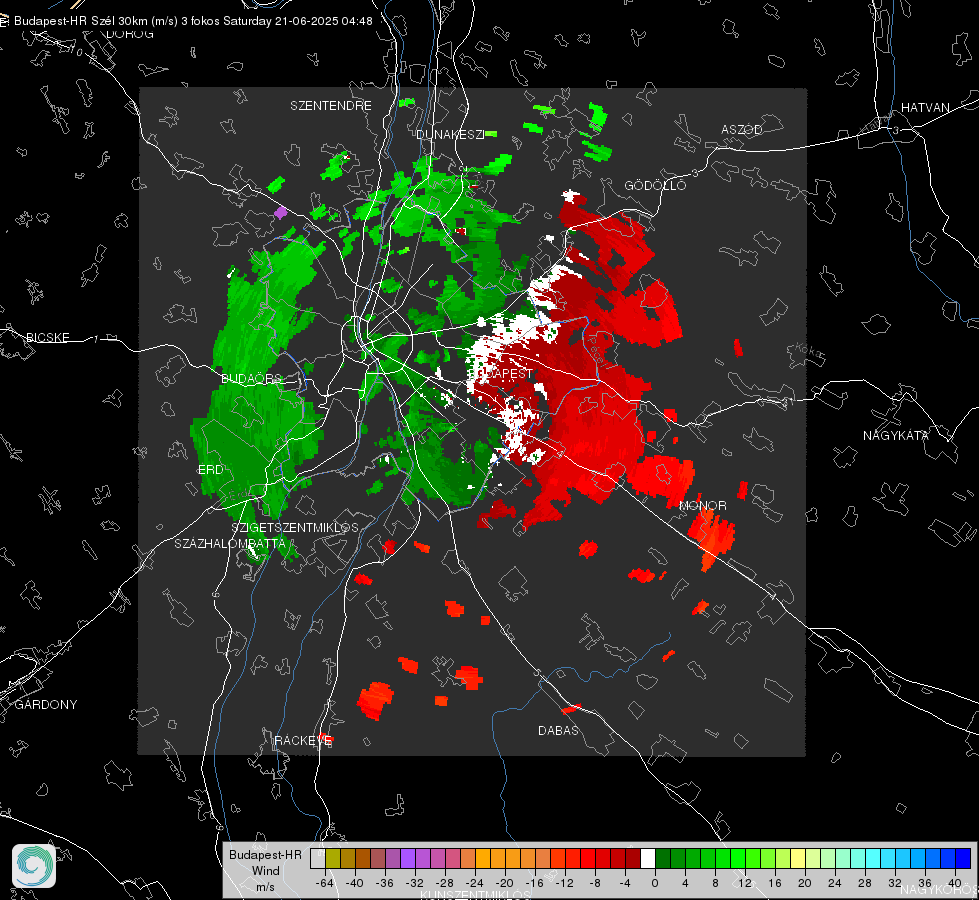Click the 16 value on the legend scale

(775, 883)
